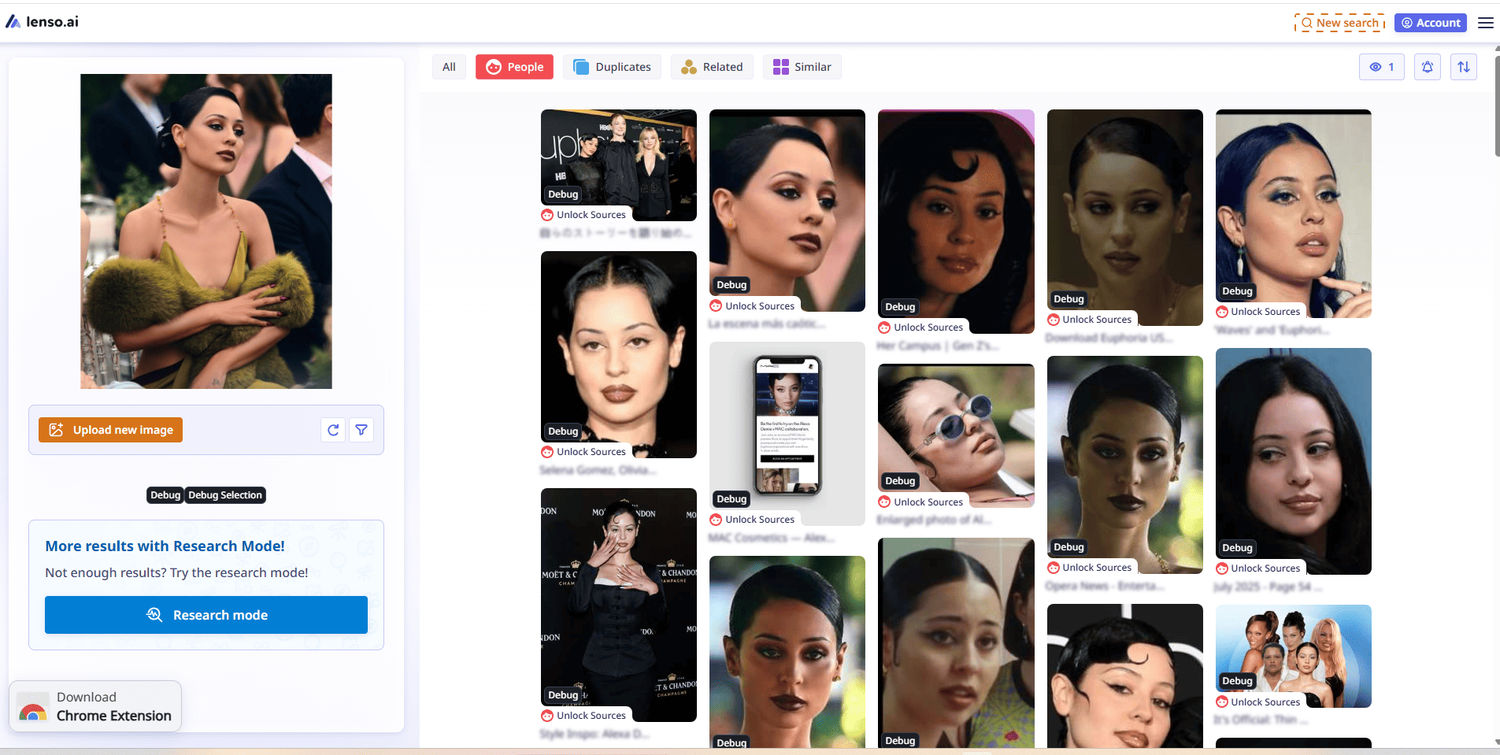This screenshot has width=1500, height=755.
Task: Activate Research mode
Action: click(205, 614)
